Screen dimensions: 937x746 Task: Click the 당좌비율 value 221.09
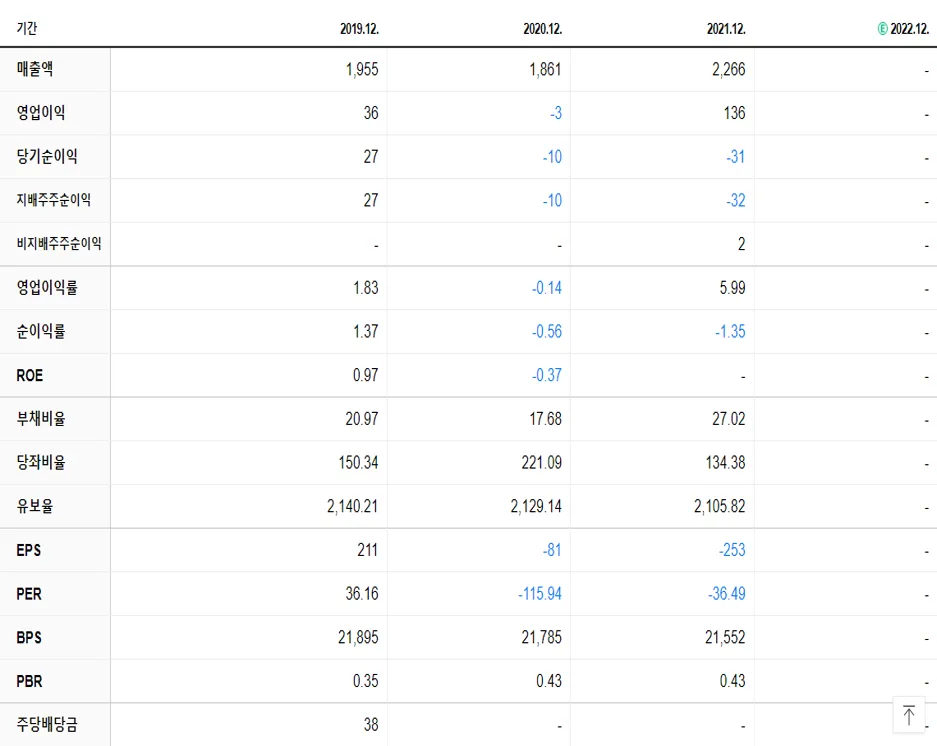pos(541,462)
